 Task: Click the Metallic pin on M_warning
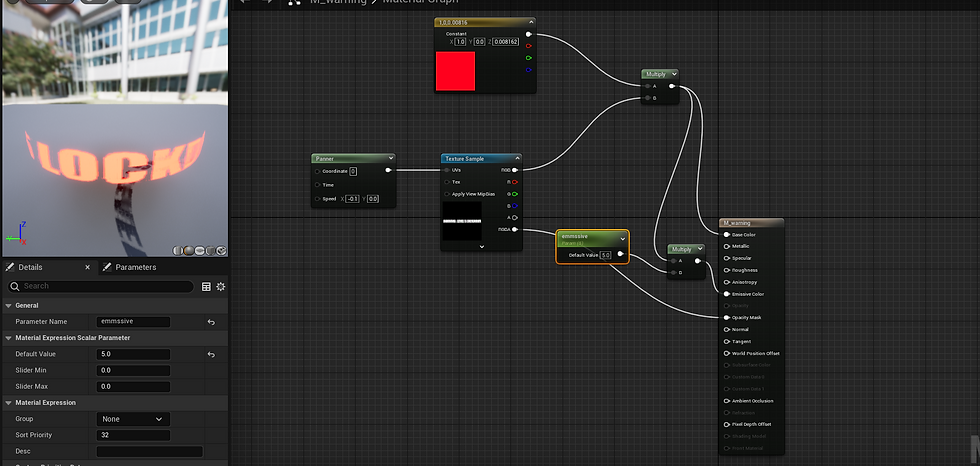pyautogui.click(x=726, y=246)
